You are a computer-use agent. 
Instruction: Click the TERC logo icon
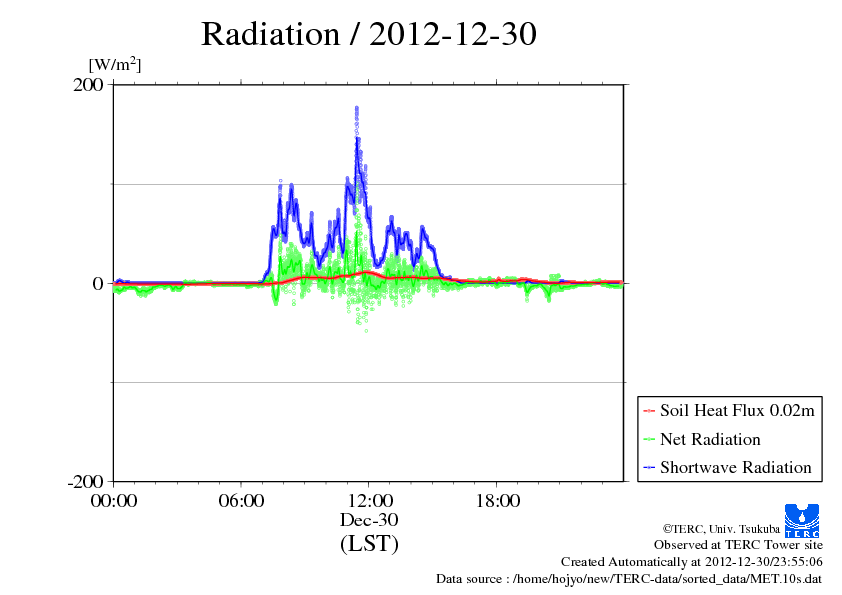(x=802, y=520)
